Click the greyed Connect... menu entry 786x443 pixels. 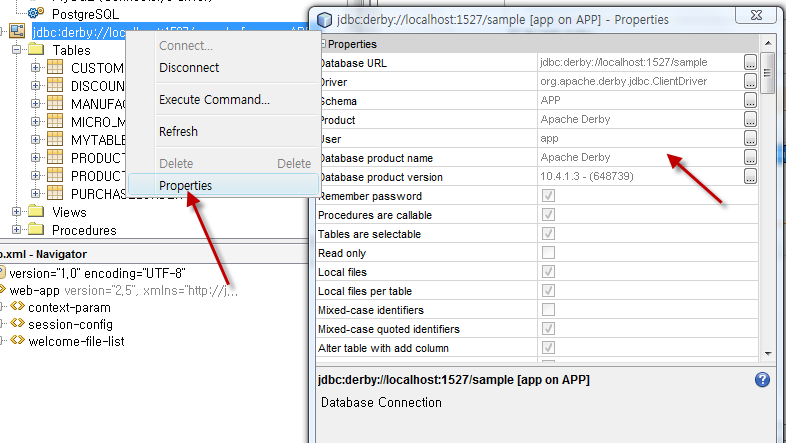(224, 46)
